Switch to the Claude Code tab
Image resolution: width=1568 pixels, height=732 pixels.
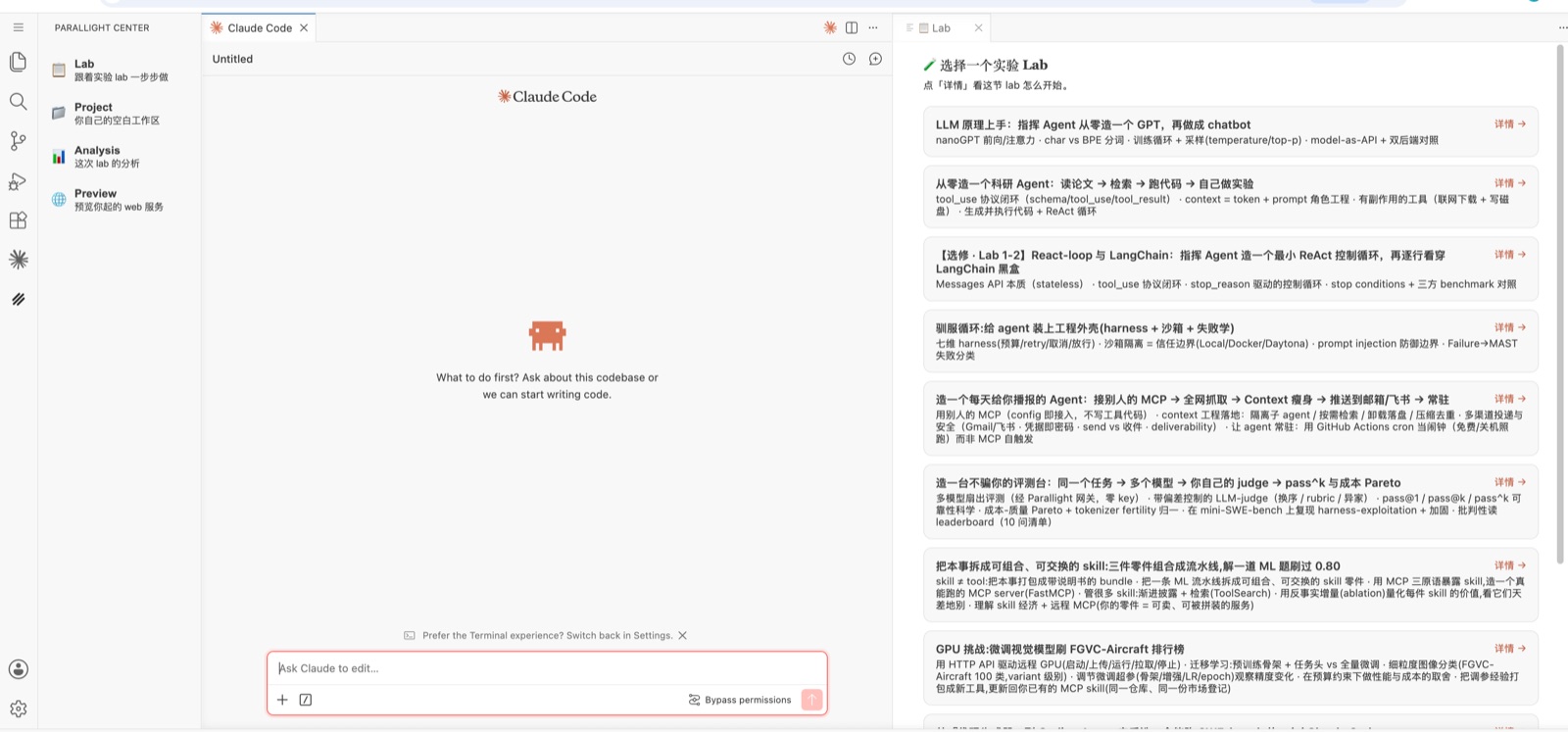[259, 27]
